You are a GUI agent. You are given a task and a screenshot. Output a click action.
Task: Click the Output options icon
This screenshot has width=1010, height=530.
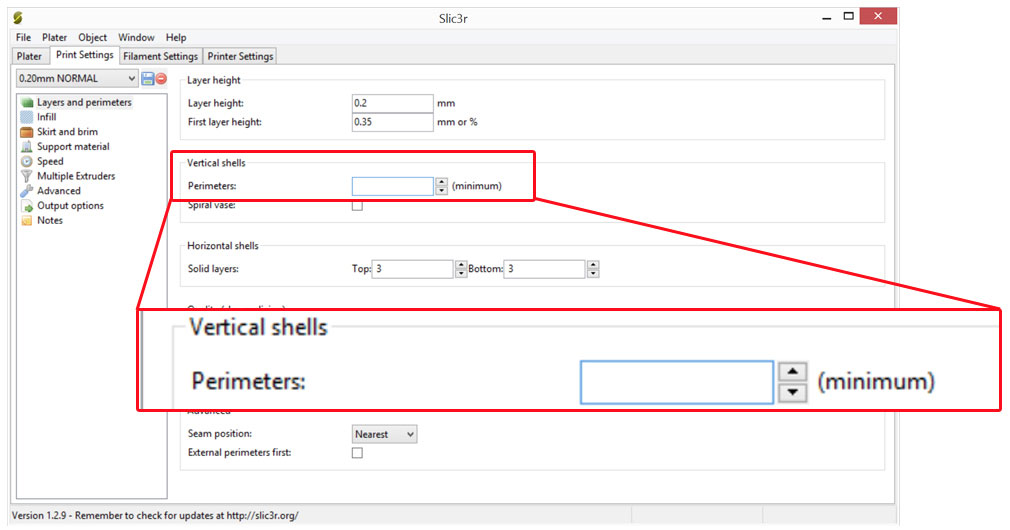[x=26, y=206]
